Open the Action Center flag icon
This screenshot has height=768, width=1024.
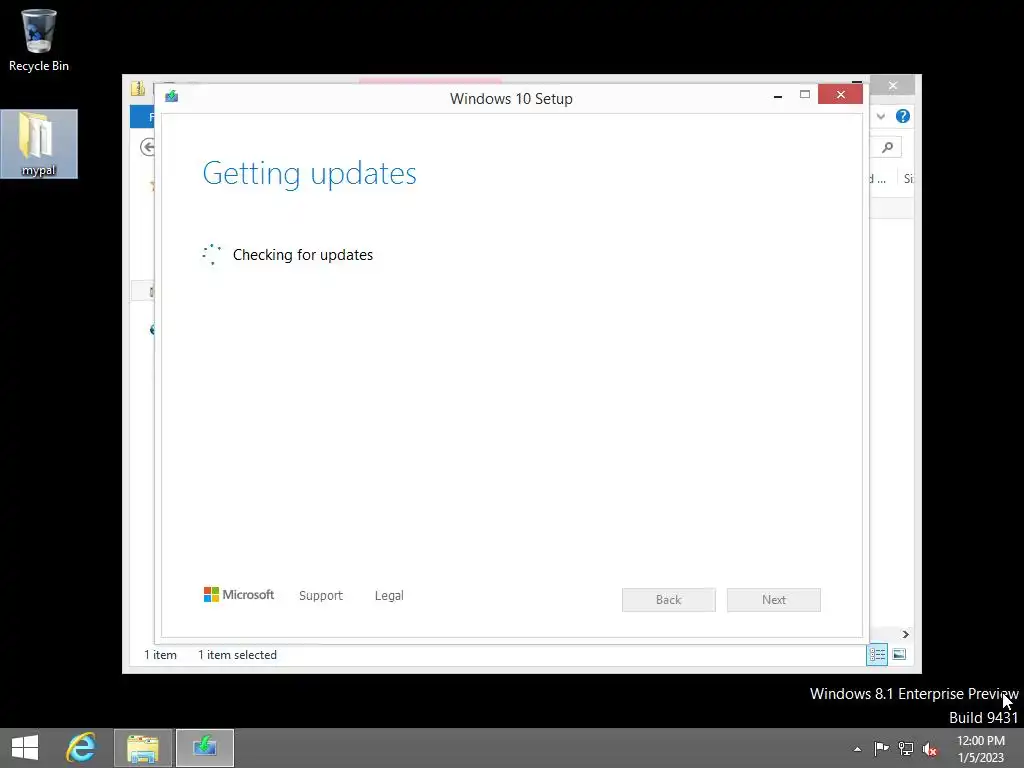(x=882, y=748)
